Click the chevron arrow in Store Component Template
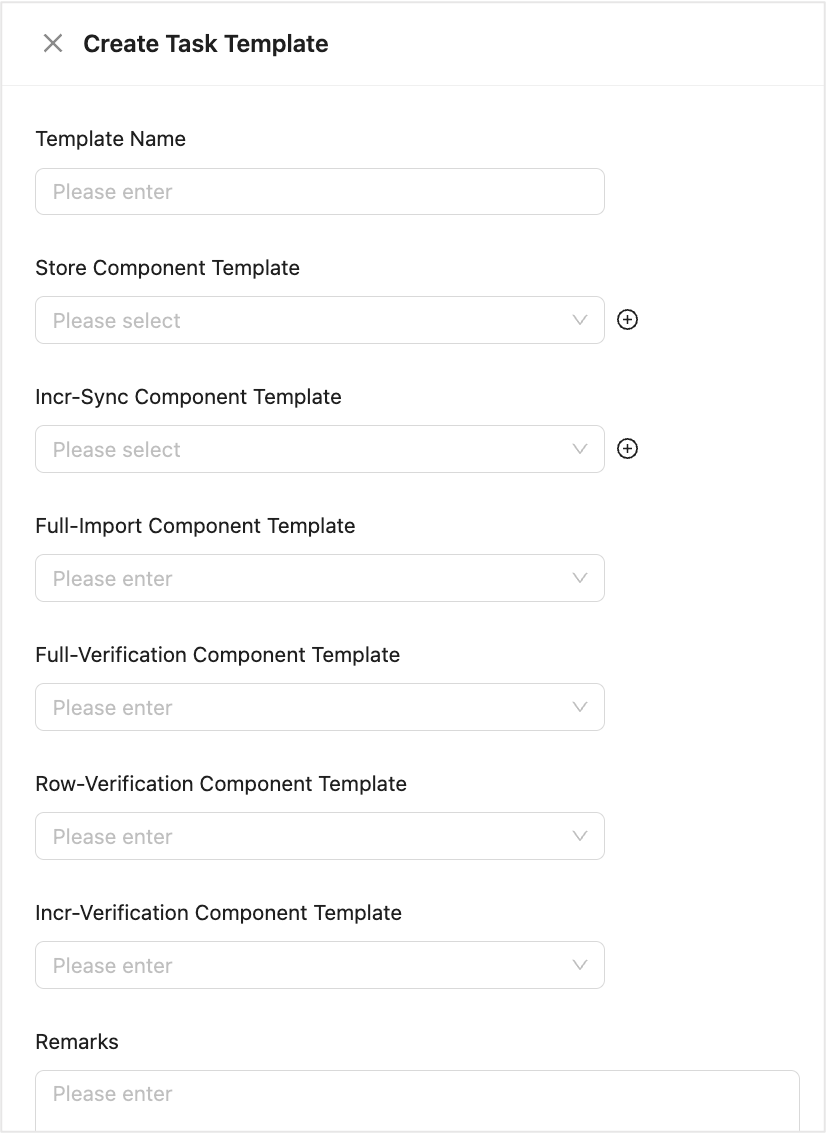The width and height of the screenshot is (826, 1134). click(580, 320)
